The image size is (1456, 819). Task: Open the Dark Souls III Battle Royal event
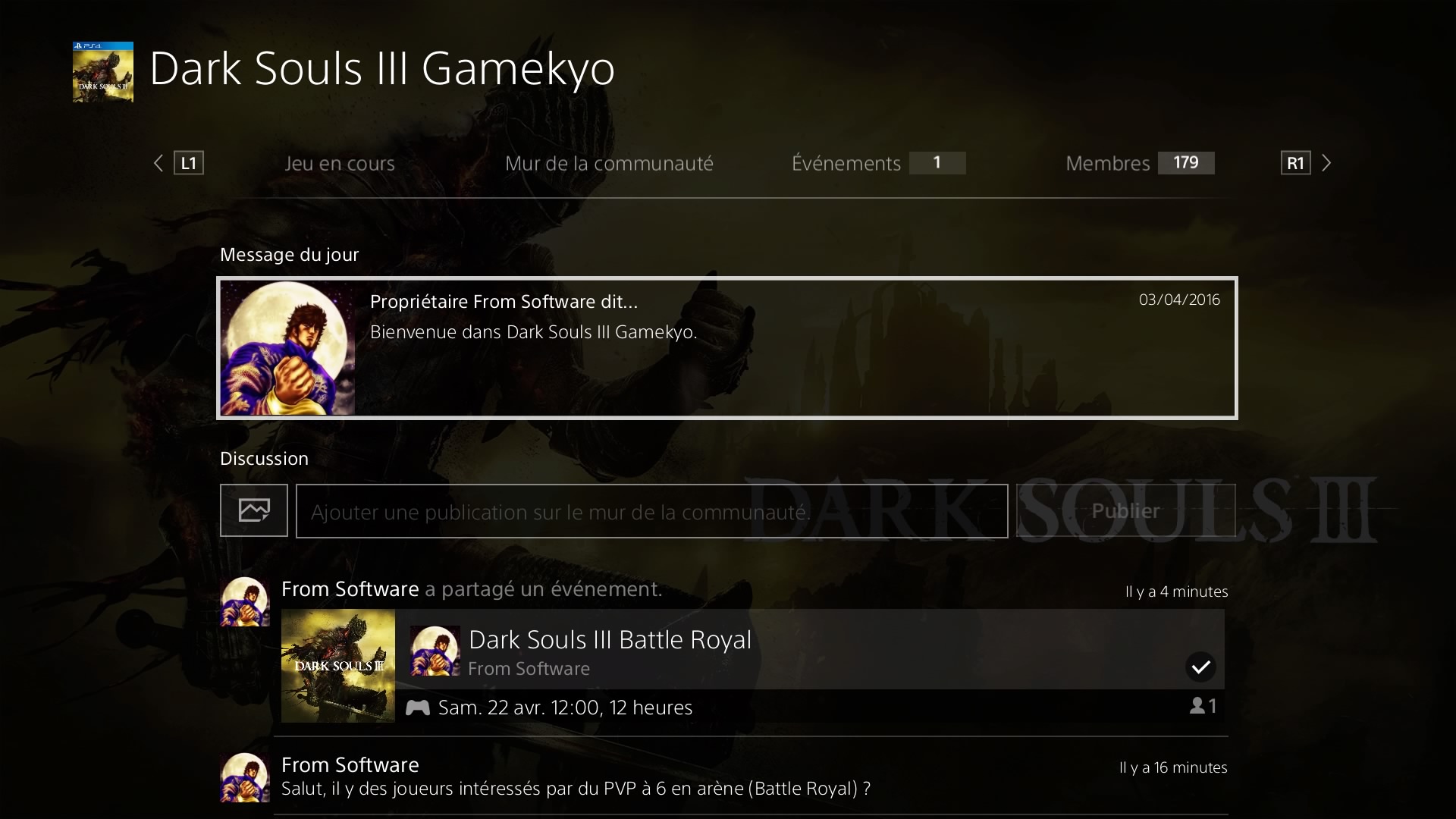752,666
